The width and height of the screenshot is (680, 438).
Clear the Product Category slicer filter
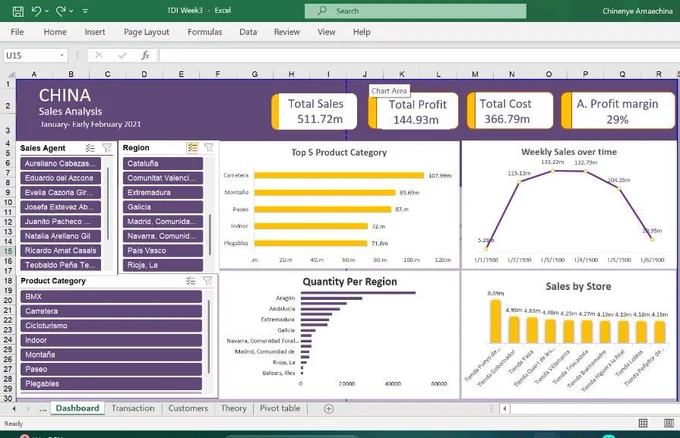coord(208,281)
